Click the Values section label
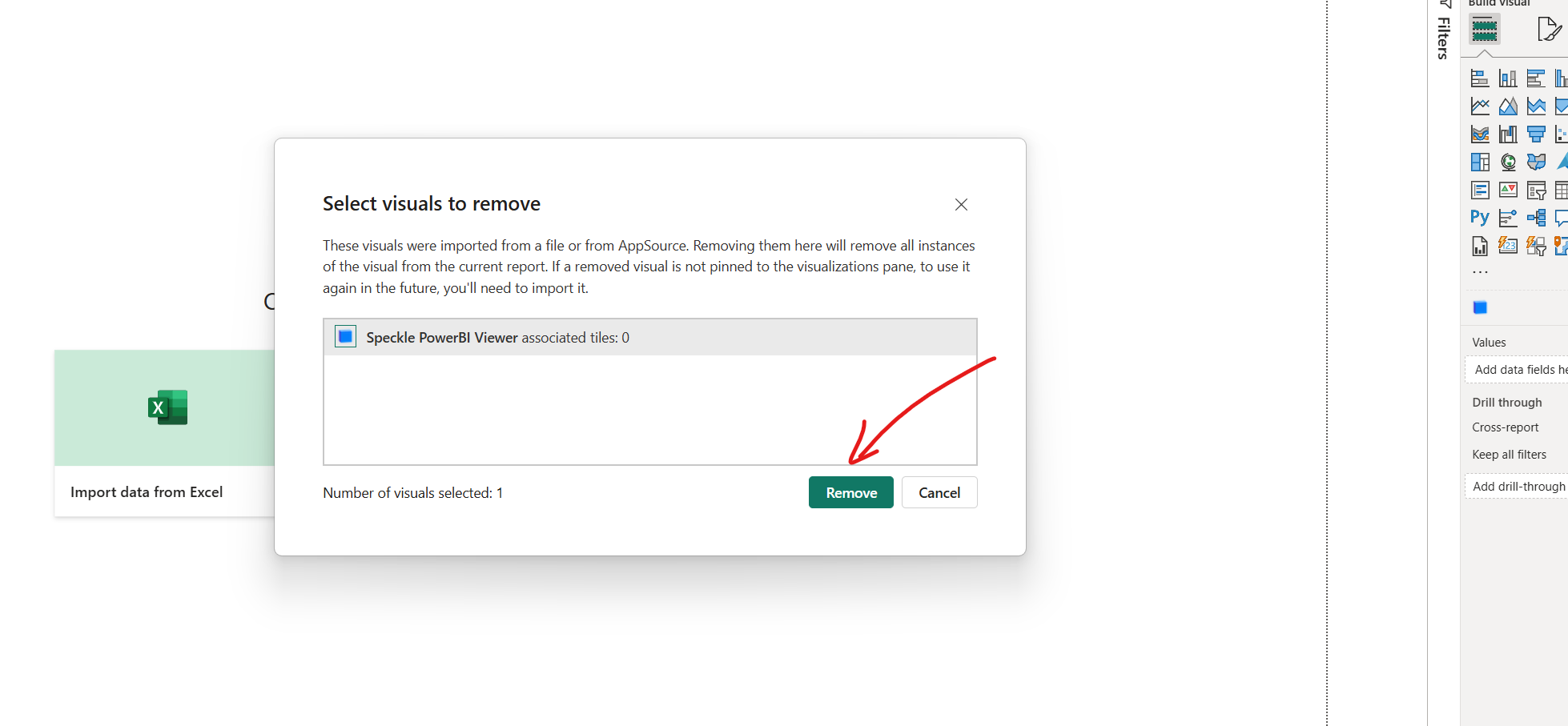Viewport: 1568px width, 726px height. coord(1489,343)
